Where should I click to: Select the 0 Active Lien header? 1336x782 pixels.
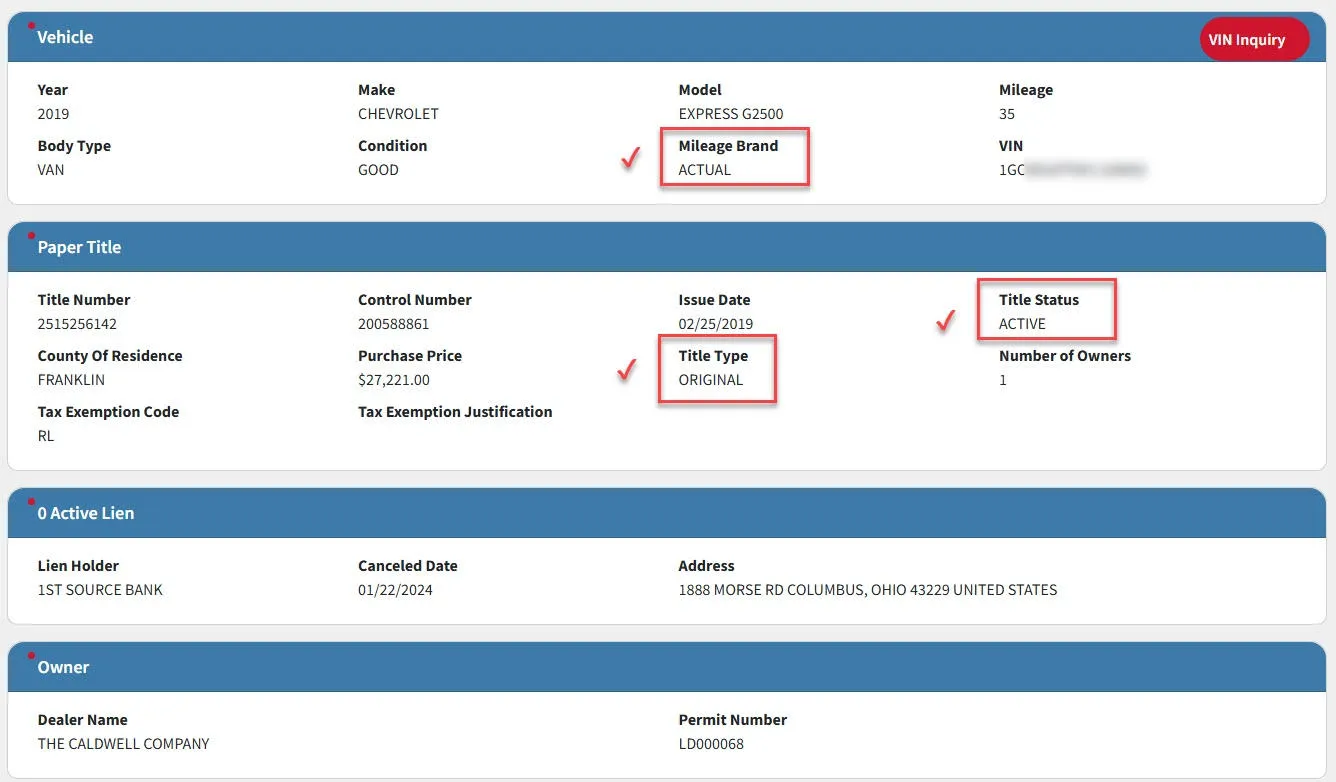[667, 513]
